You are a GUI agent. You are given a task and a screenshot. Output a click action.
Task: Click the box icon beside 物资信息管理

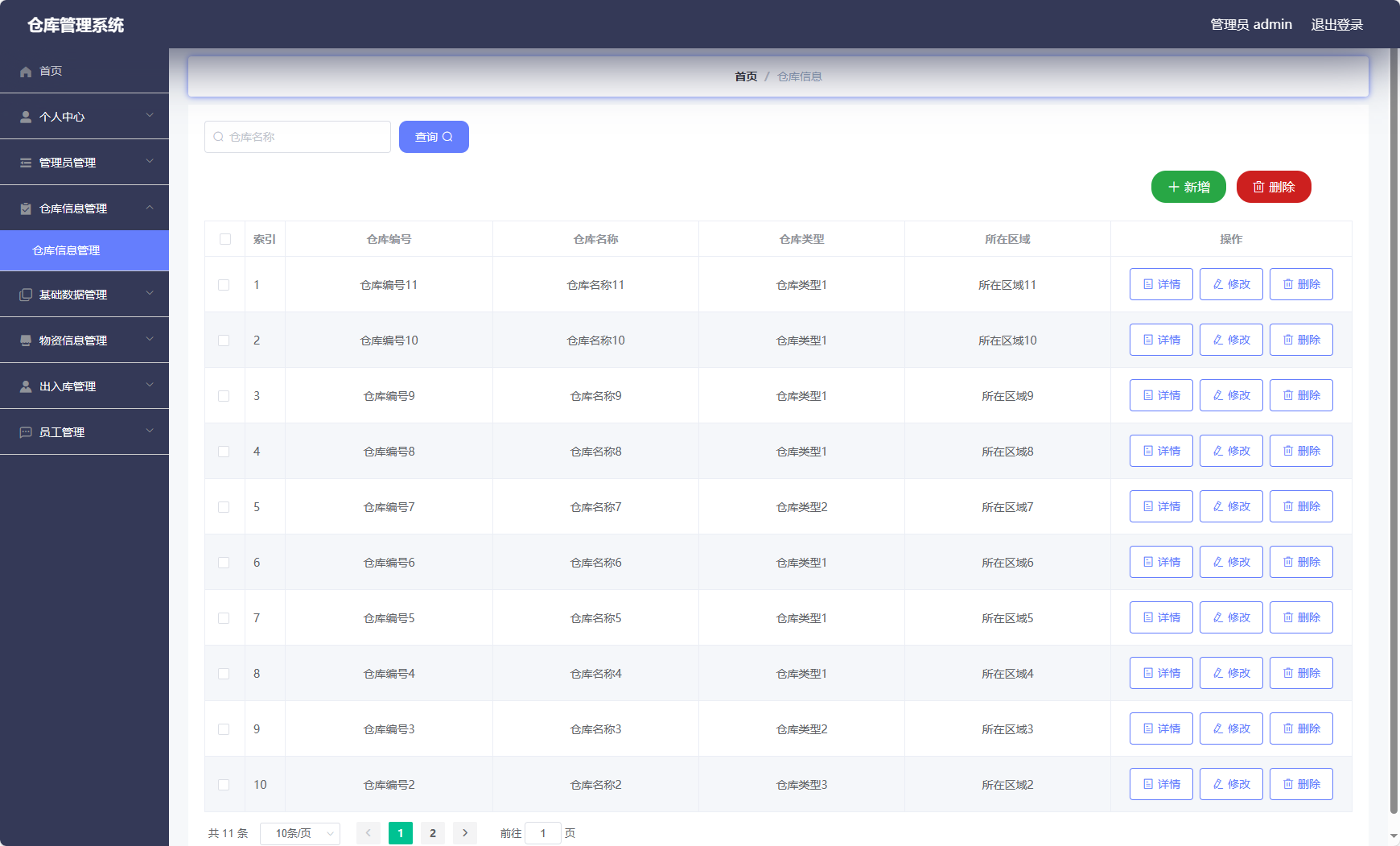coord(26,340)
